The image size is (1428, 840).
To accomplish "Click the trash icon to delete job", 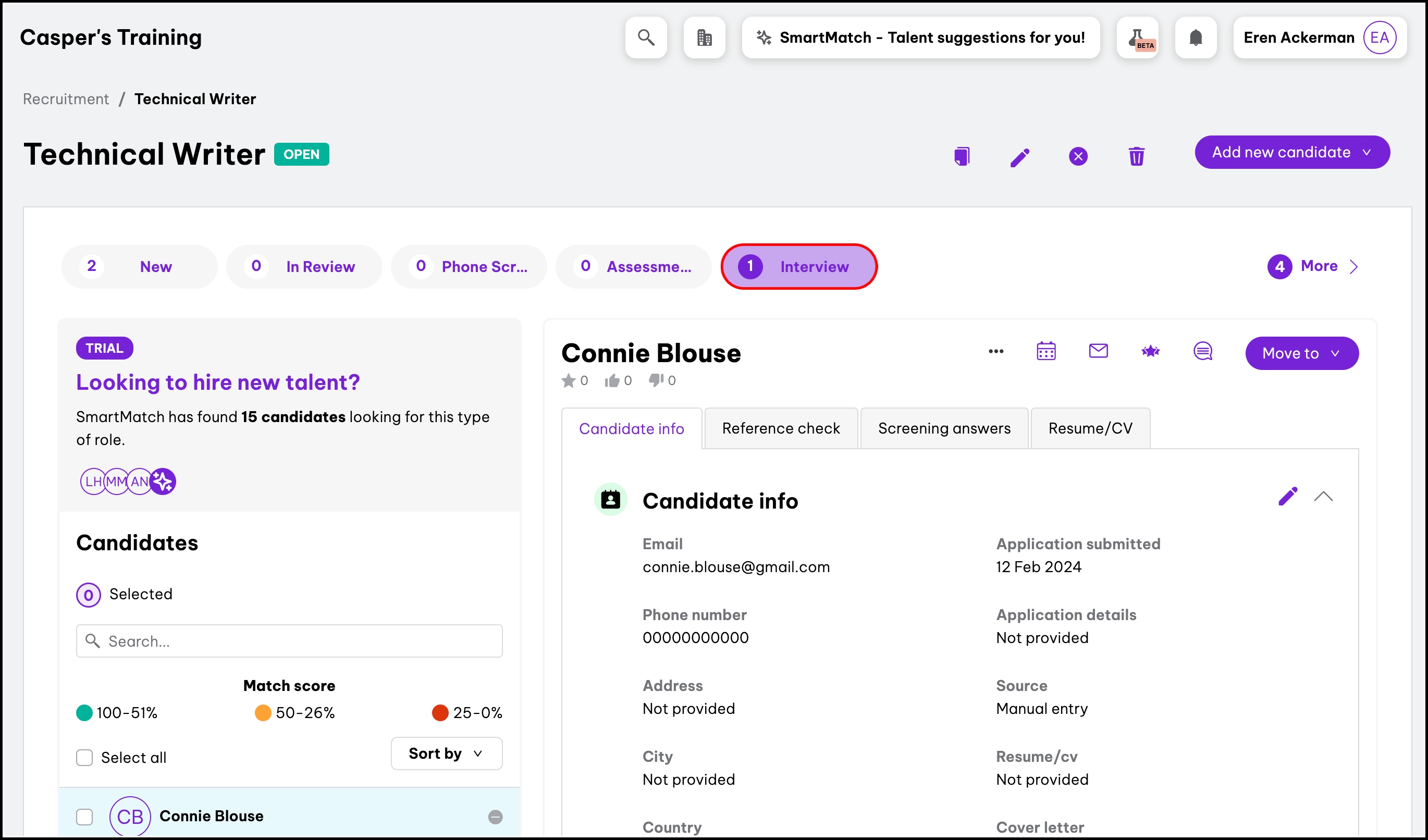I will pyautogui.click(x=1136, y=156).
